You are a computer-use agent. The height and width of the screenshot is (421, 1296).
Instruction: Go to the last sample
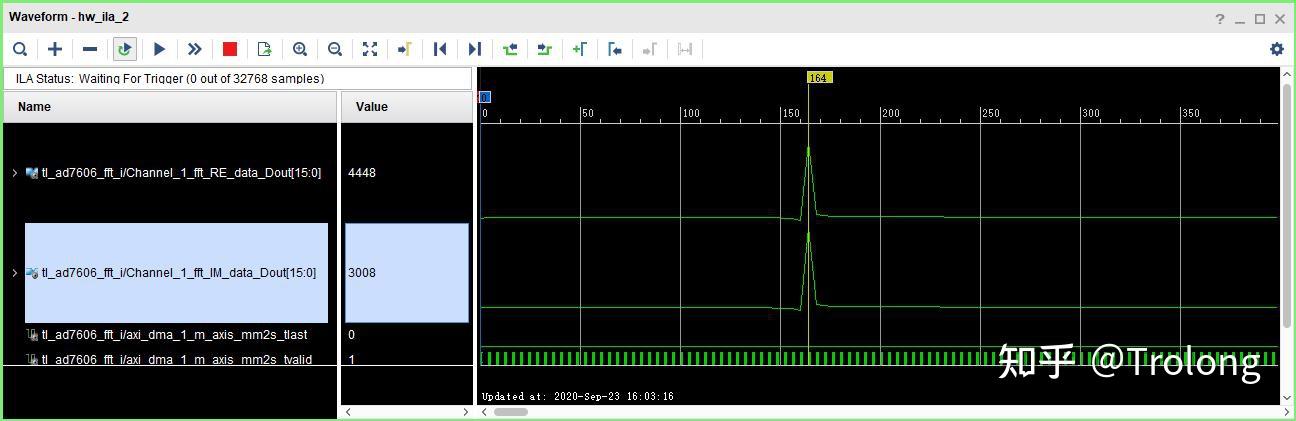(x=475, y=49)
